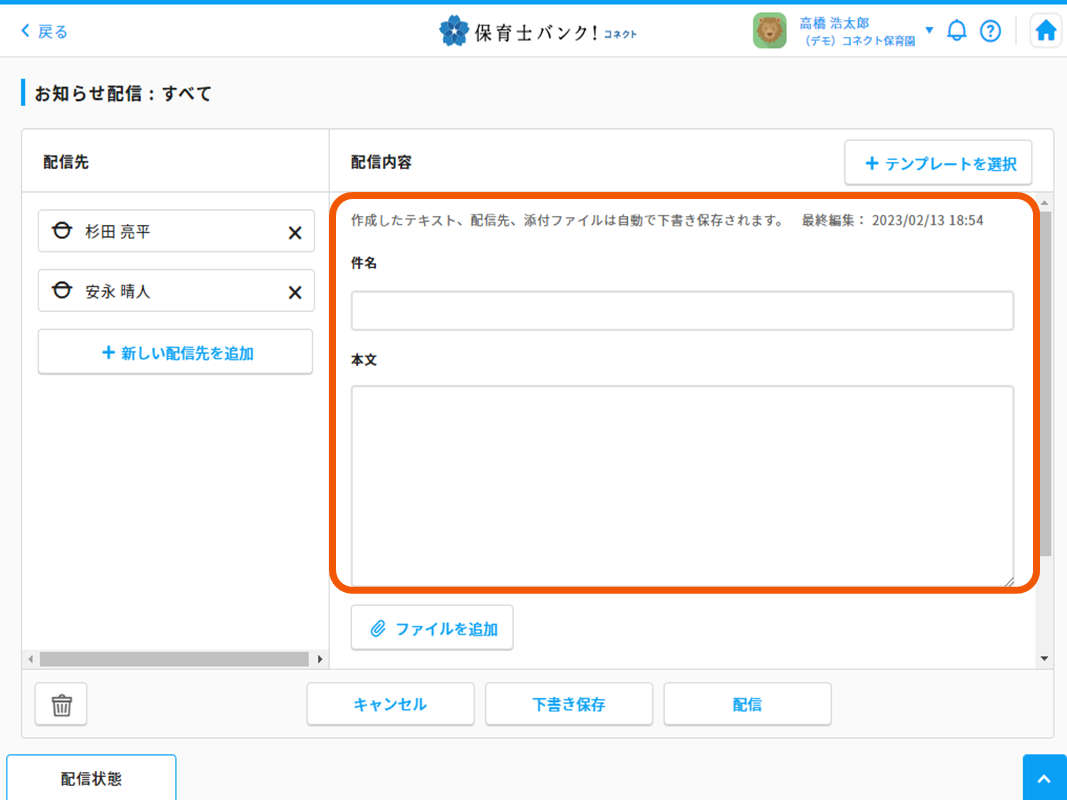Switch to the 配信状態 tab
Viewport: 1067px width, 800px height.
pyautogui.click(x=91, y=778)
